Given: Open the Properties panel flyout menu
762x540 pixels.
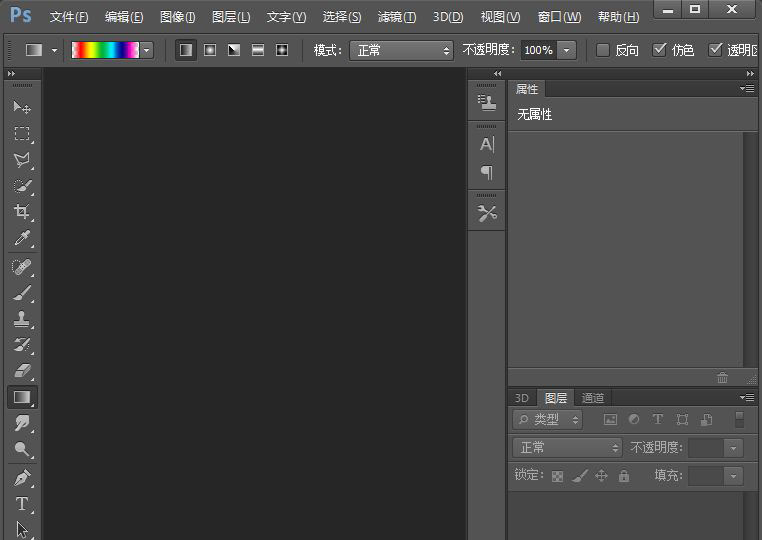Looking at the screenshot, I should [747, 88].
